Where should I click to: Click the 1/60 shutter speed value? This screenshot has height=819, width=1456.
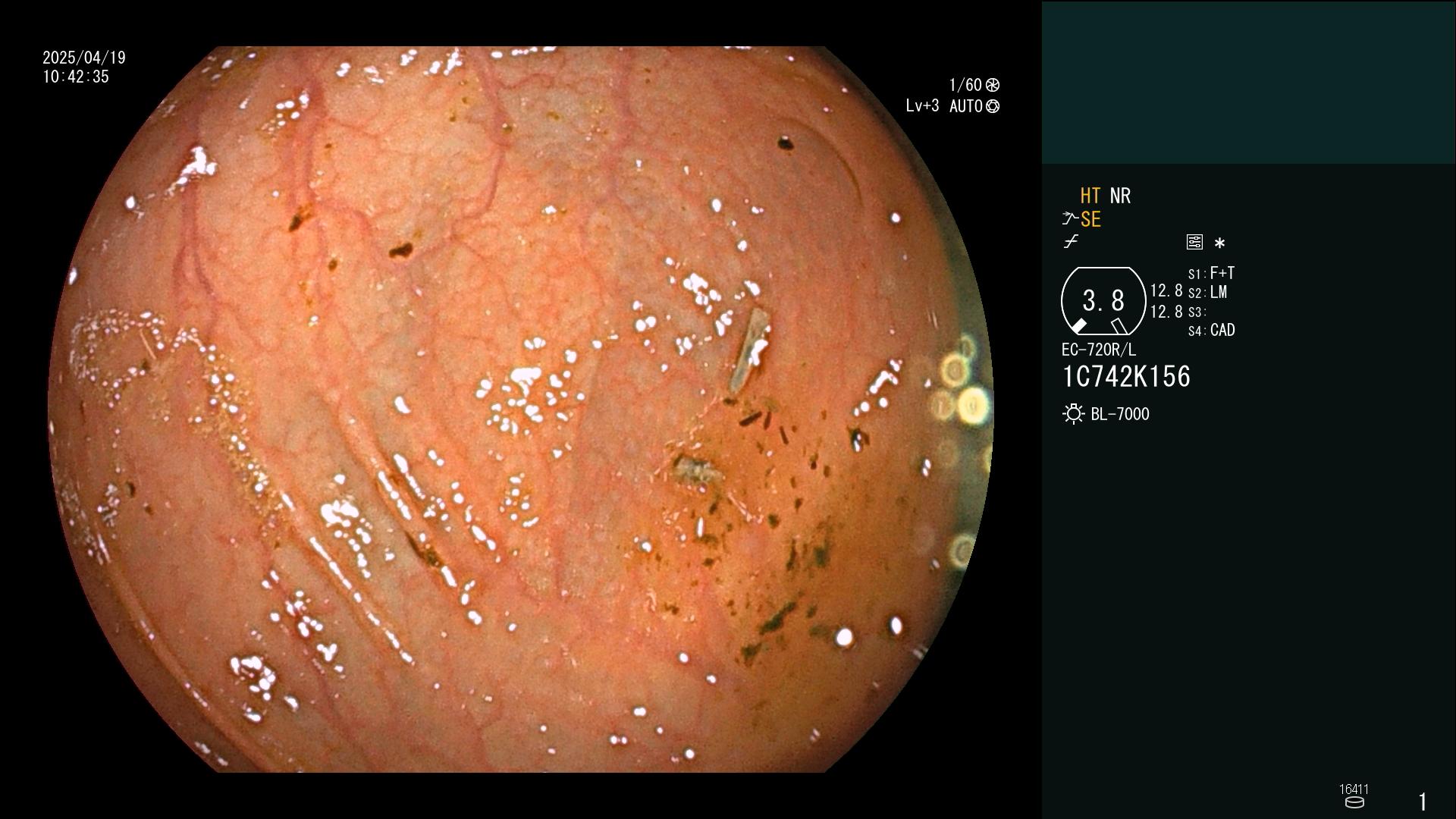965,85
